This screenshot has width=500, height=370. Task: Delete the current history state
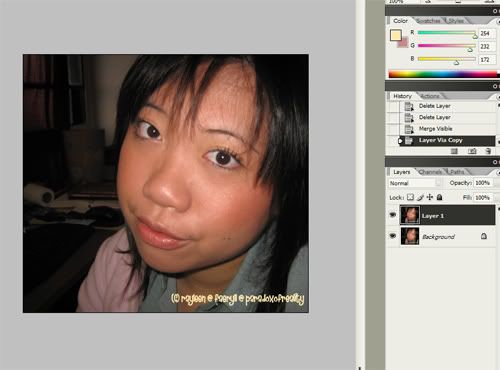[x=488, y=151]
